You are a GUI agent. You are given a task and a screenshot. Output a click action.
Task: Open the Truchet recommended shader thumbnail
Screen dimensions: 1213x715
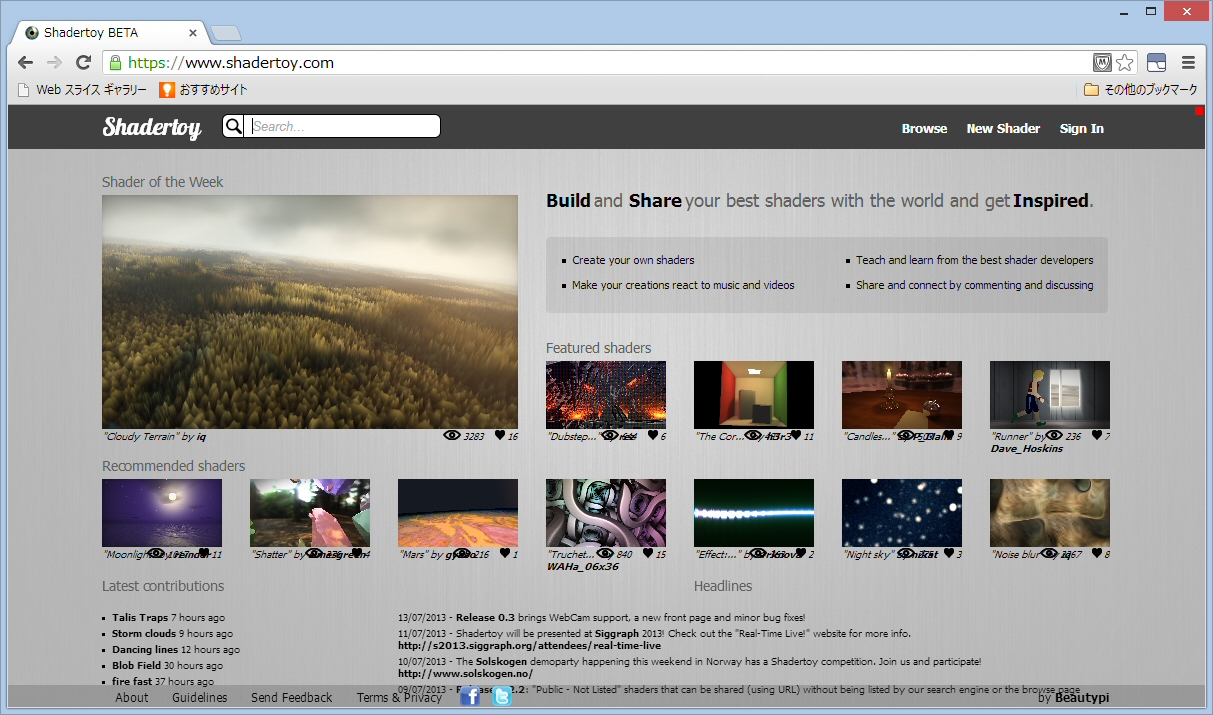tap(606, 513)
